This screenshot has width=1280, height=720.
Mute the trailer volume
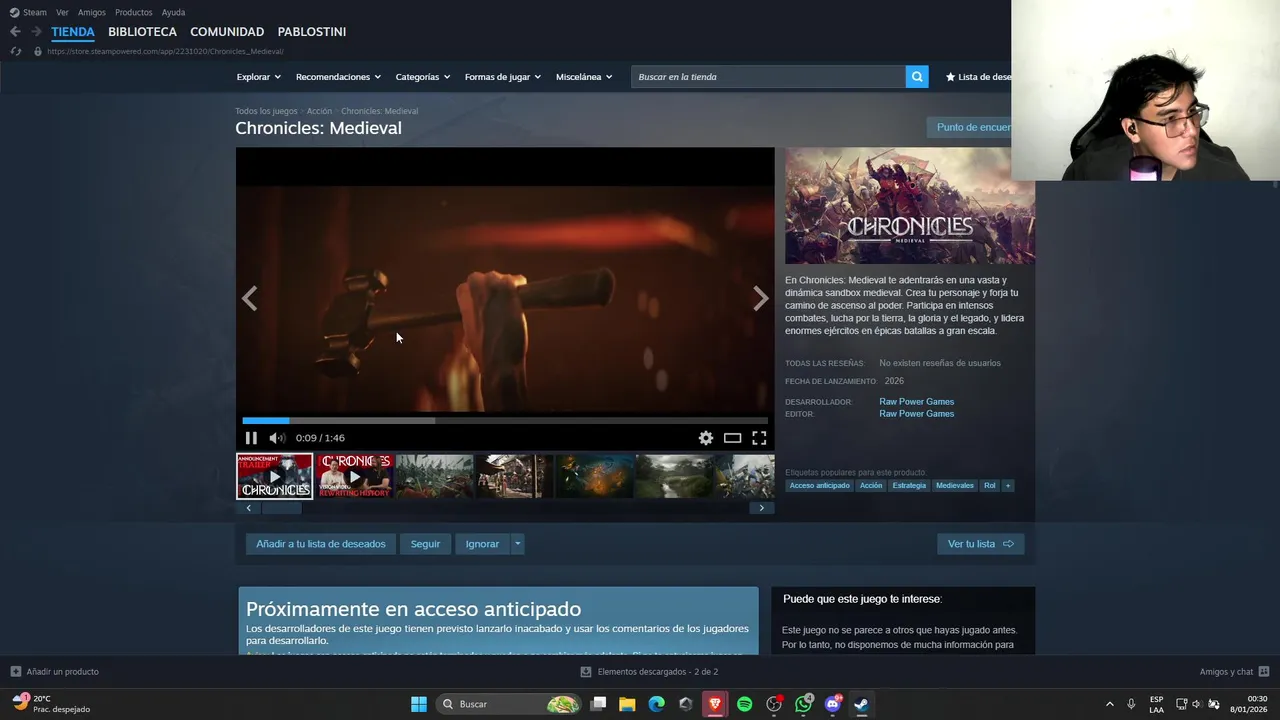(277, 438)
